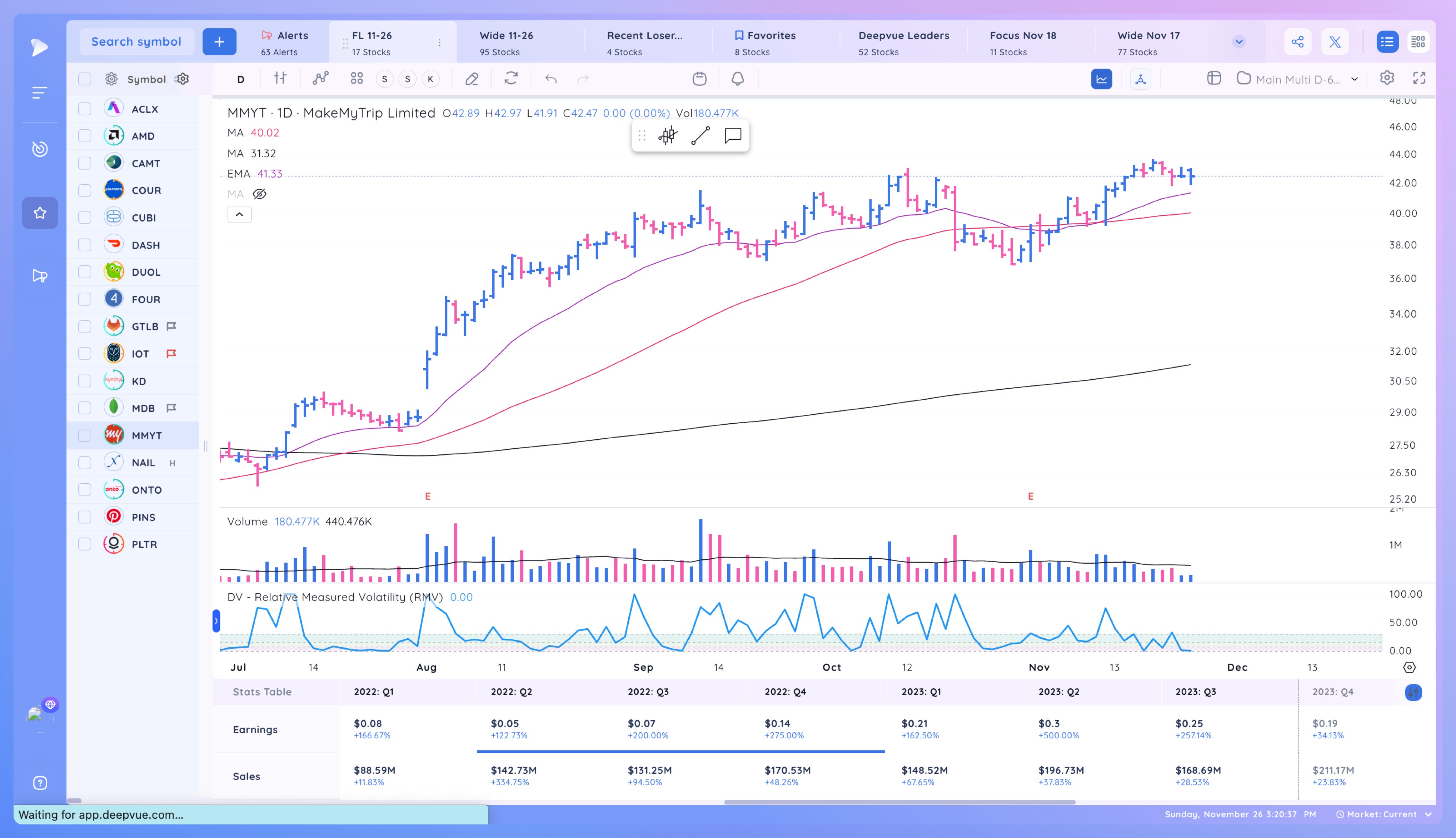The height and width of the screenshot is (838, 1456).
Task: Click the refresh chart icon
Action: pyautogui.click(x=511, y=78)
